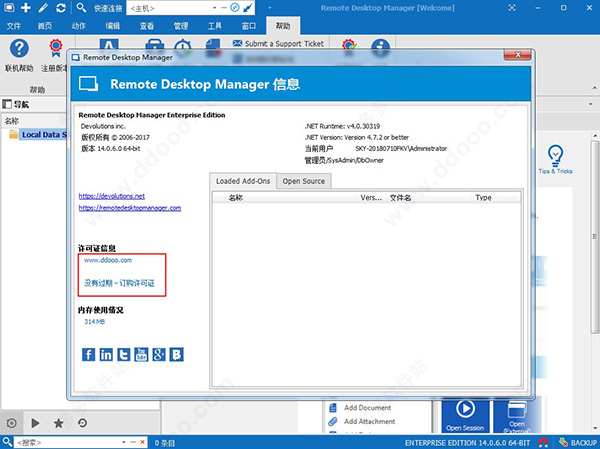Select the Loaded Add-Ons tab

click(243, 181)
